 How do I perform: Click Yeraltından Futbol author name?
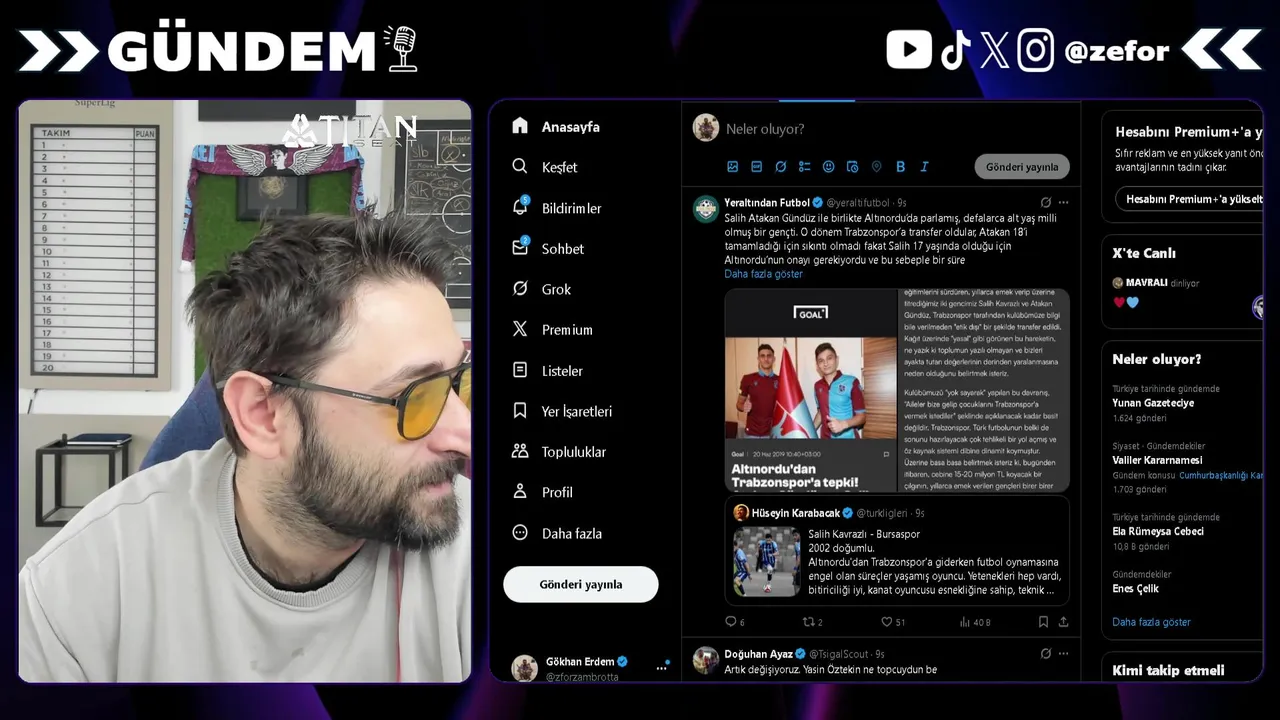767,203
